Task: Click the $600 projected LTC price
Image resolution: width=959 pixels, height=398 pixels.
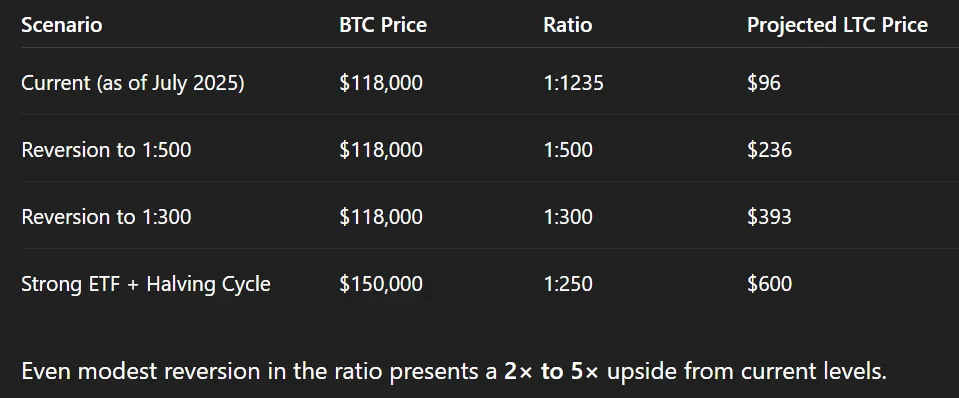Action: click(x=769, y=284)
